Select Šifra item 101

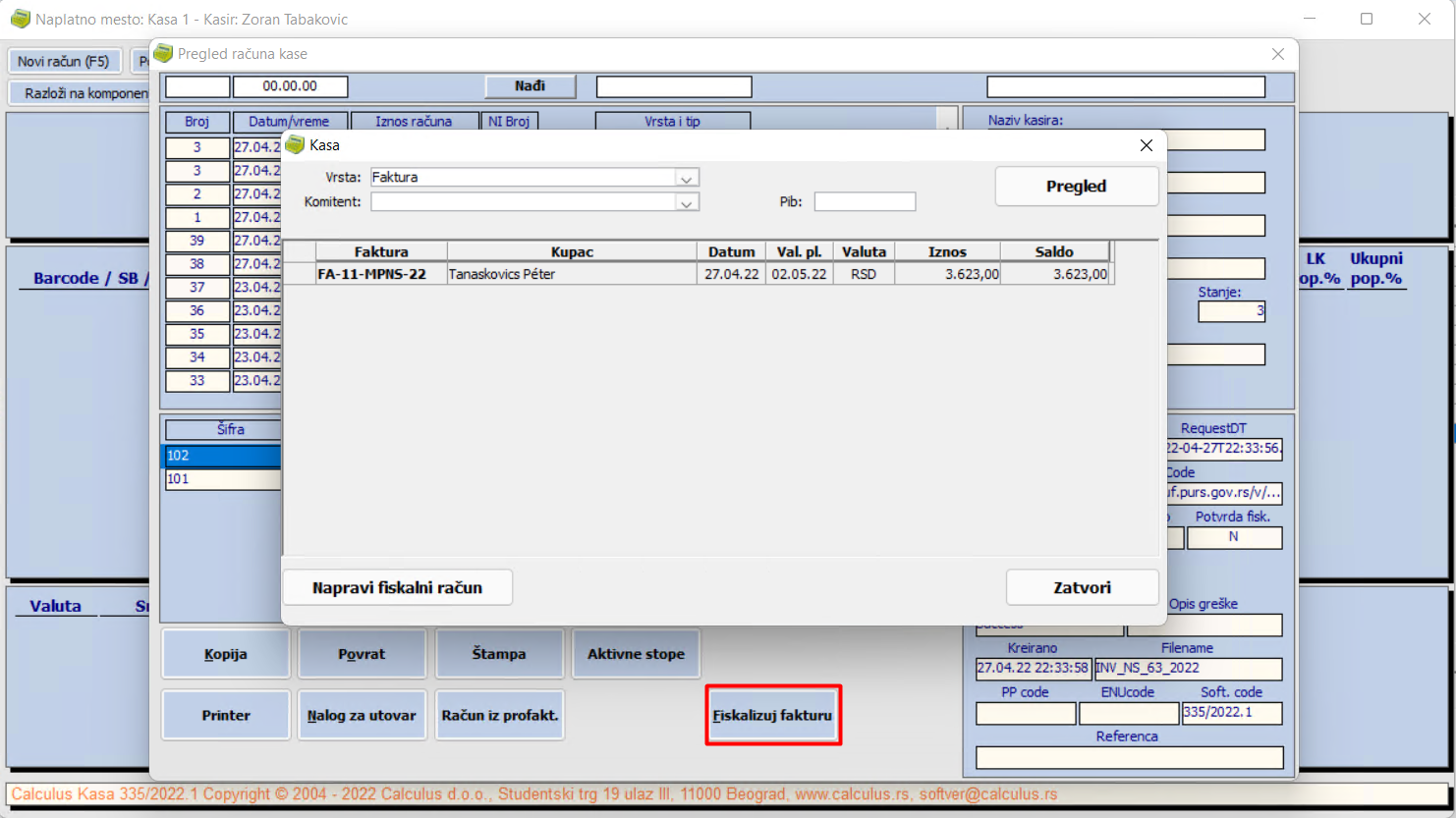pyautogui.click(x=222, y=479)
